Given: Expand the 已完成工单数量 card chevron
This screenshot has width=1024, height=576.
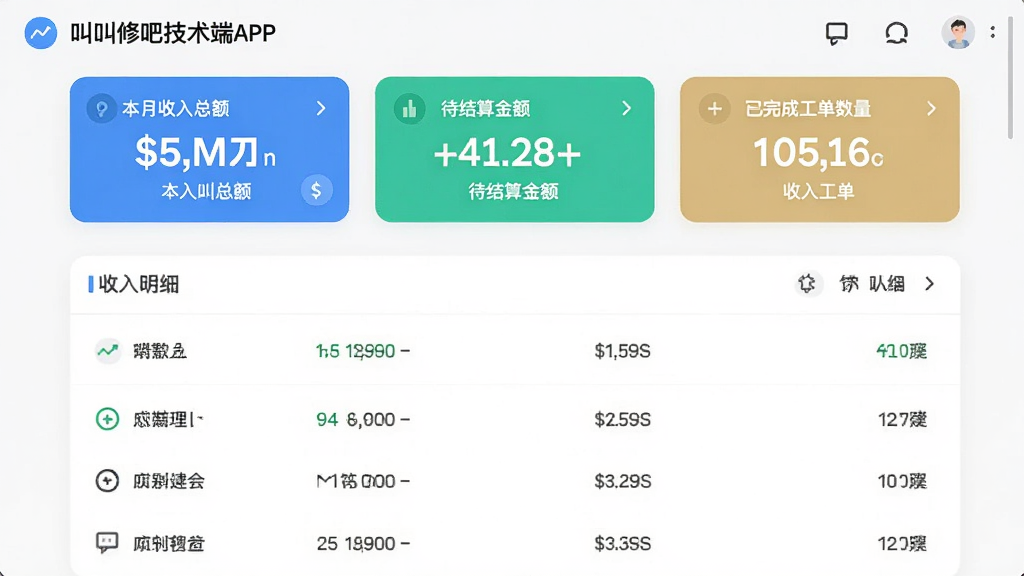Looking at the screenshot, I should 931,108.
